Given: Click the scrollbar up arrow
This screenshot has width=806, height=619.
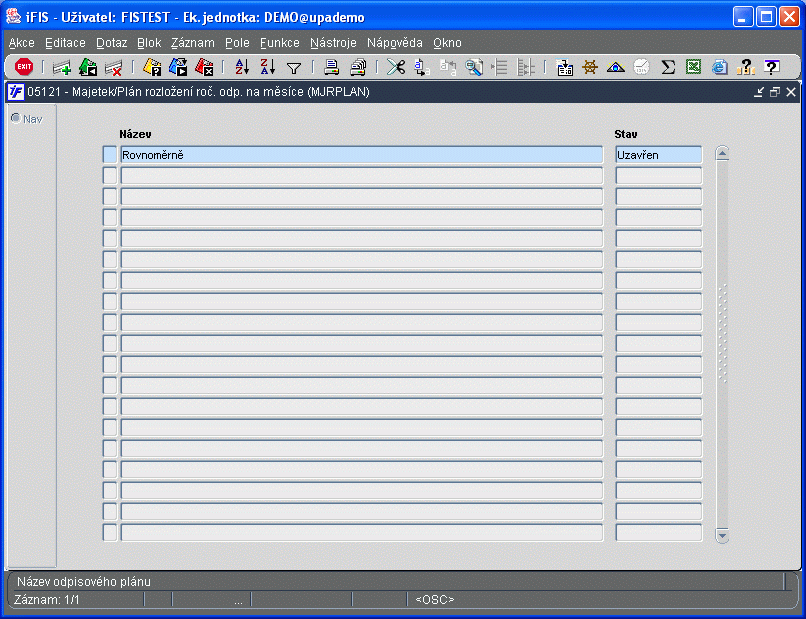Looking at the screenshot, I should pos(722,153).
